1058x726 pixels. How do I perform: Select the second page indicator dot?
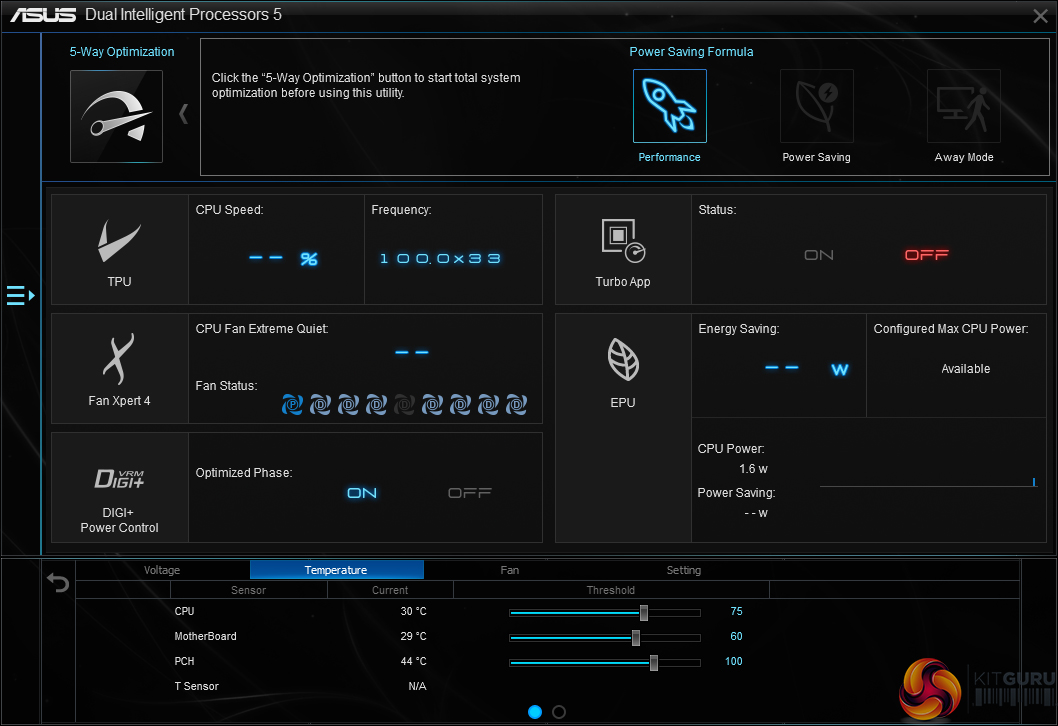(559, 712)
